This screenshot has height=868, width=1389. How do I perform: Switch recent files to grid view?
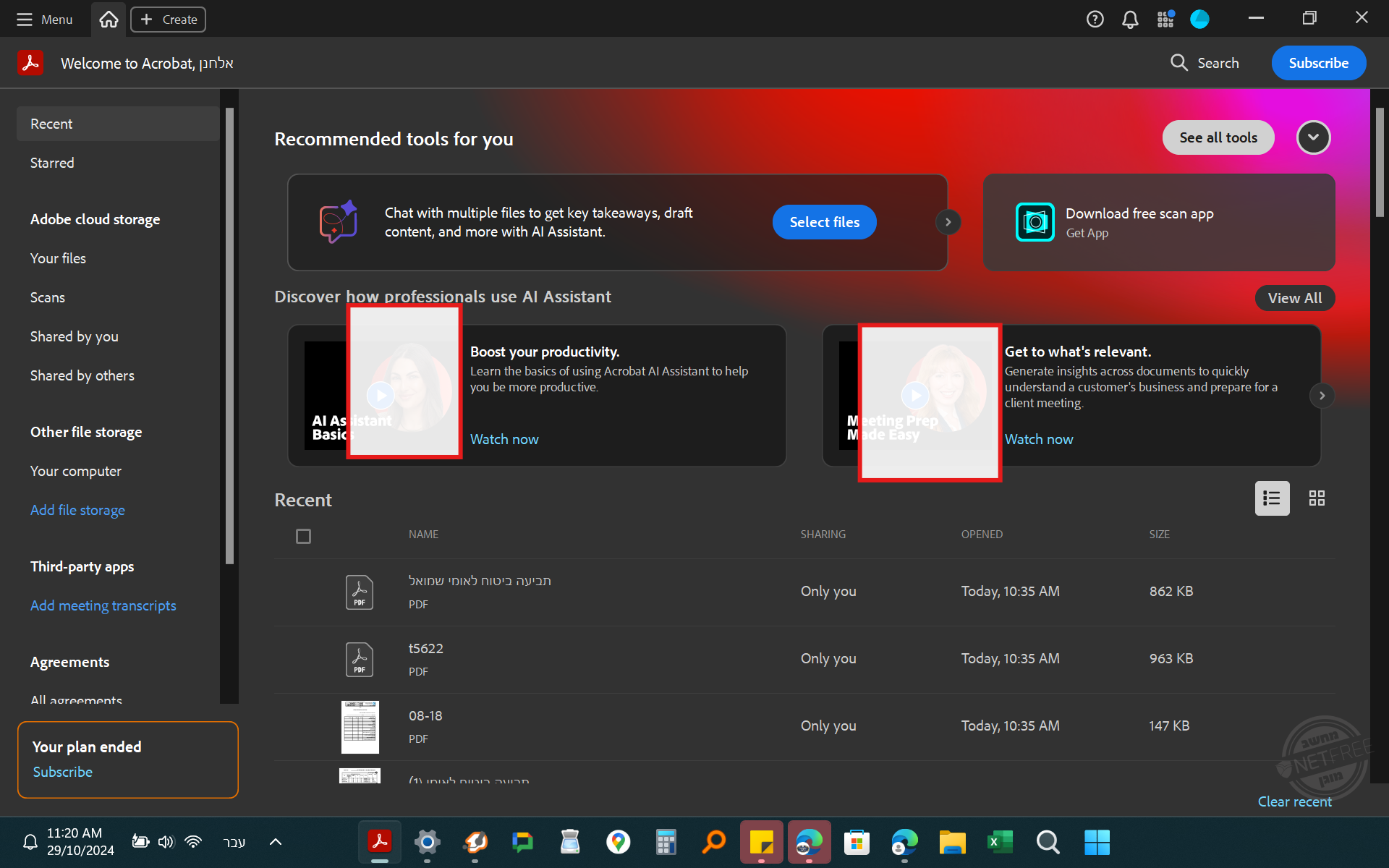click(x=1317, y=498)
